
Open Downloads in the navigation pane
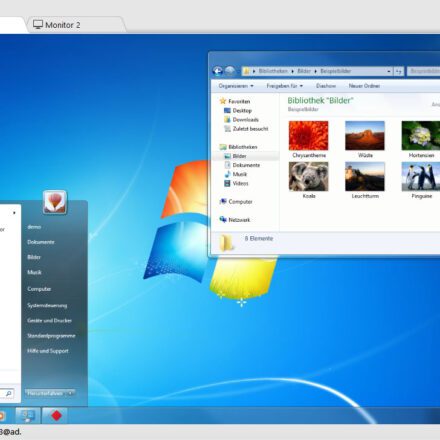[246, 120]
